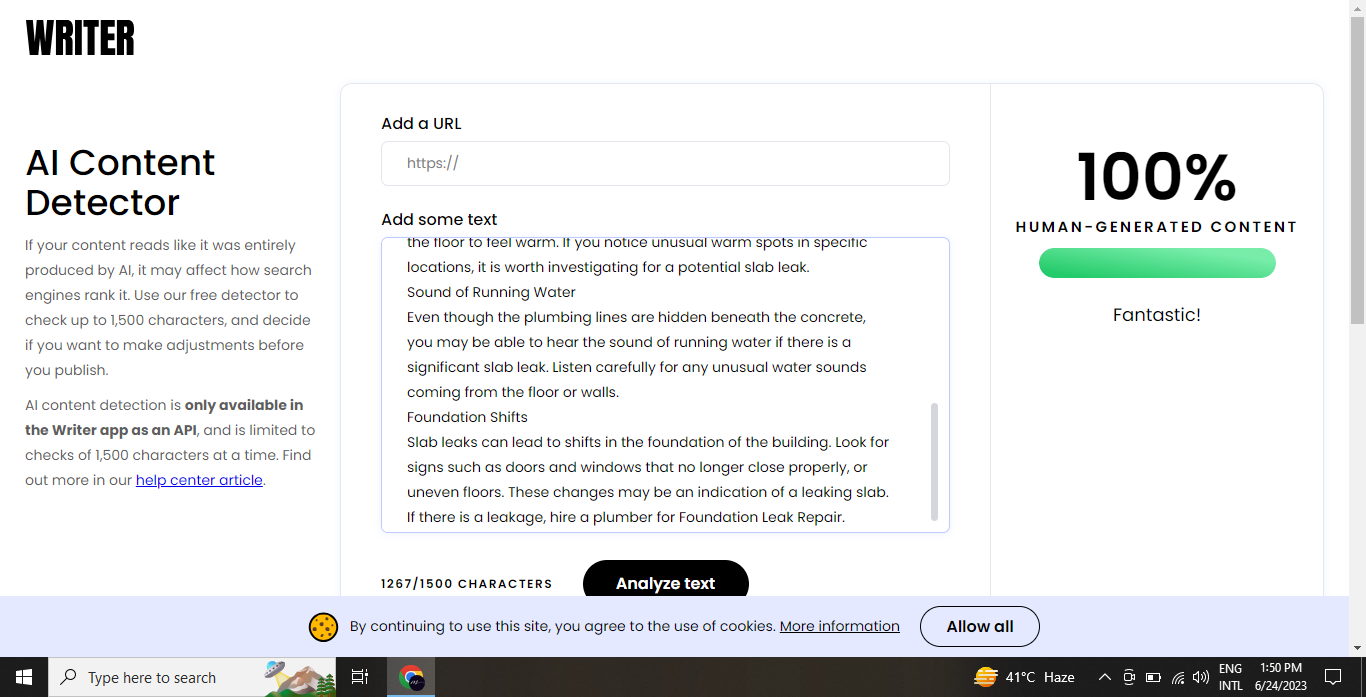Show hidden system tray icons
This screenshot has width=1366, height=697.
[x=1104, y=677]
